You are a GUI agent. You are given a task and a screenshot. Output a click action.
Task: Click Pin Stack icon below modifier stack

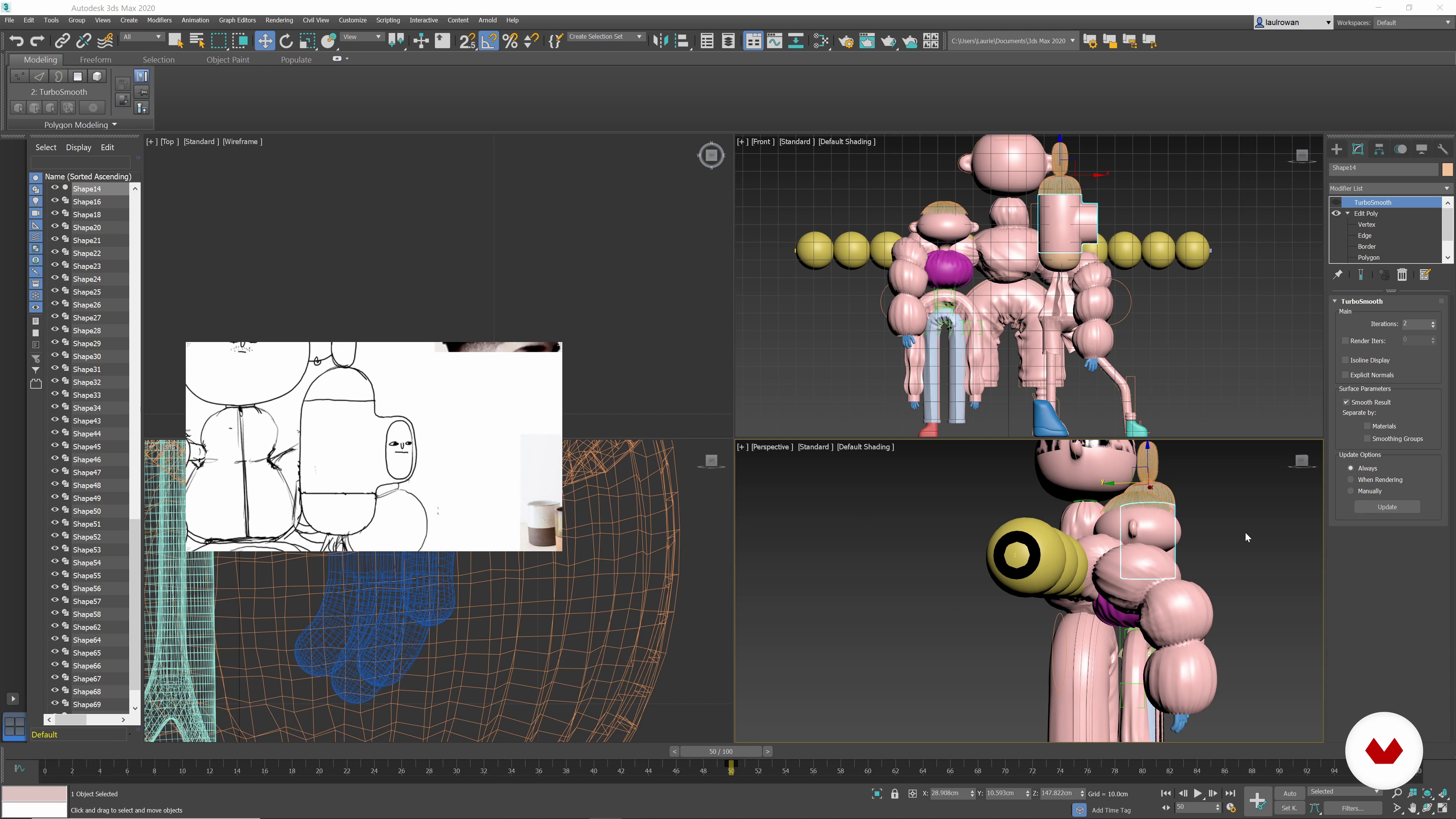tap(1338, 275)
